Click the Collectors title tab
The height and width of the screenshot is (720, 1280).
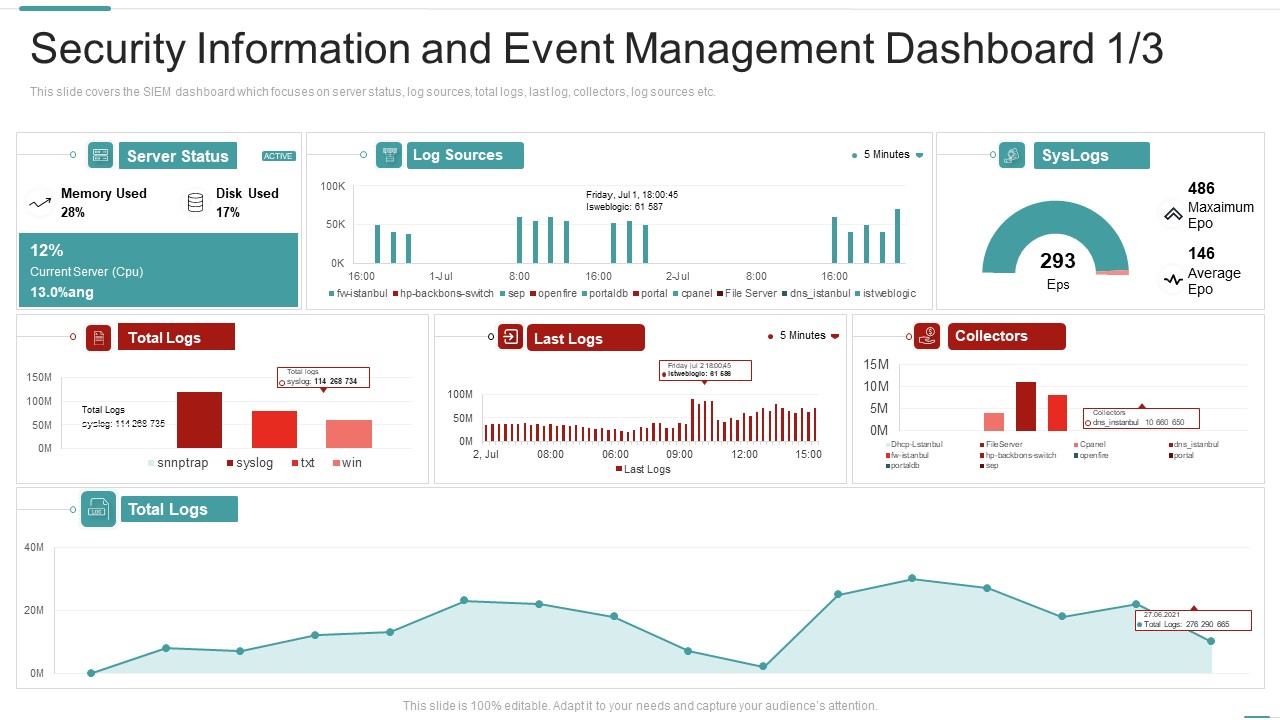pyautogui.click(x=1006, y=336)
